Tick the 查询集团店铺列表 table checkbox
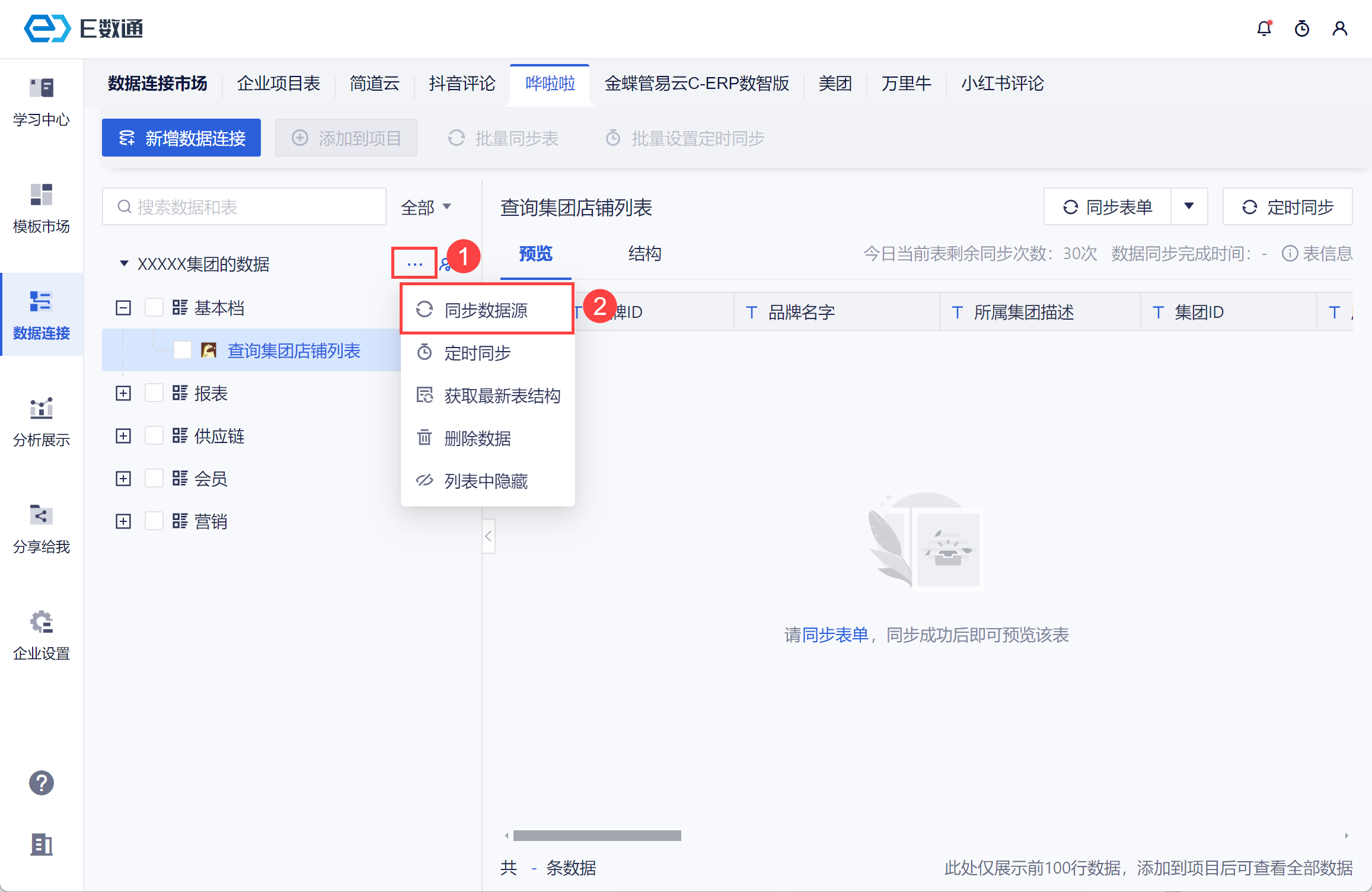The image size is (1372, 892). [x=183, y=351]
